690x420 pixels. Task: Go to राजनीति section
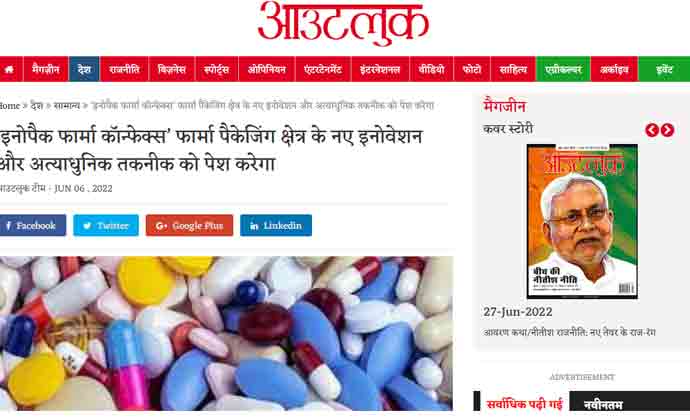[x=125, y=69]
